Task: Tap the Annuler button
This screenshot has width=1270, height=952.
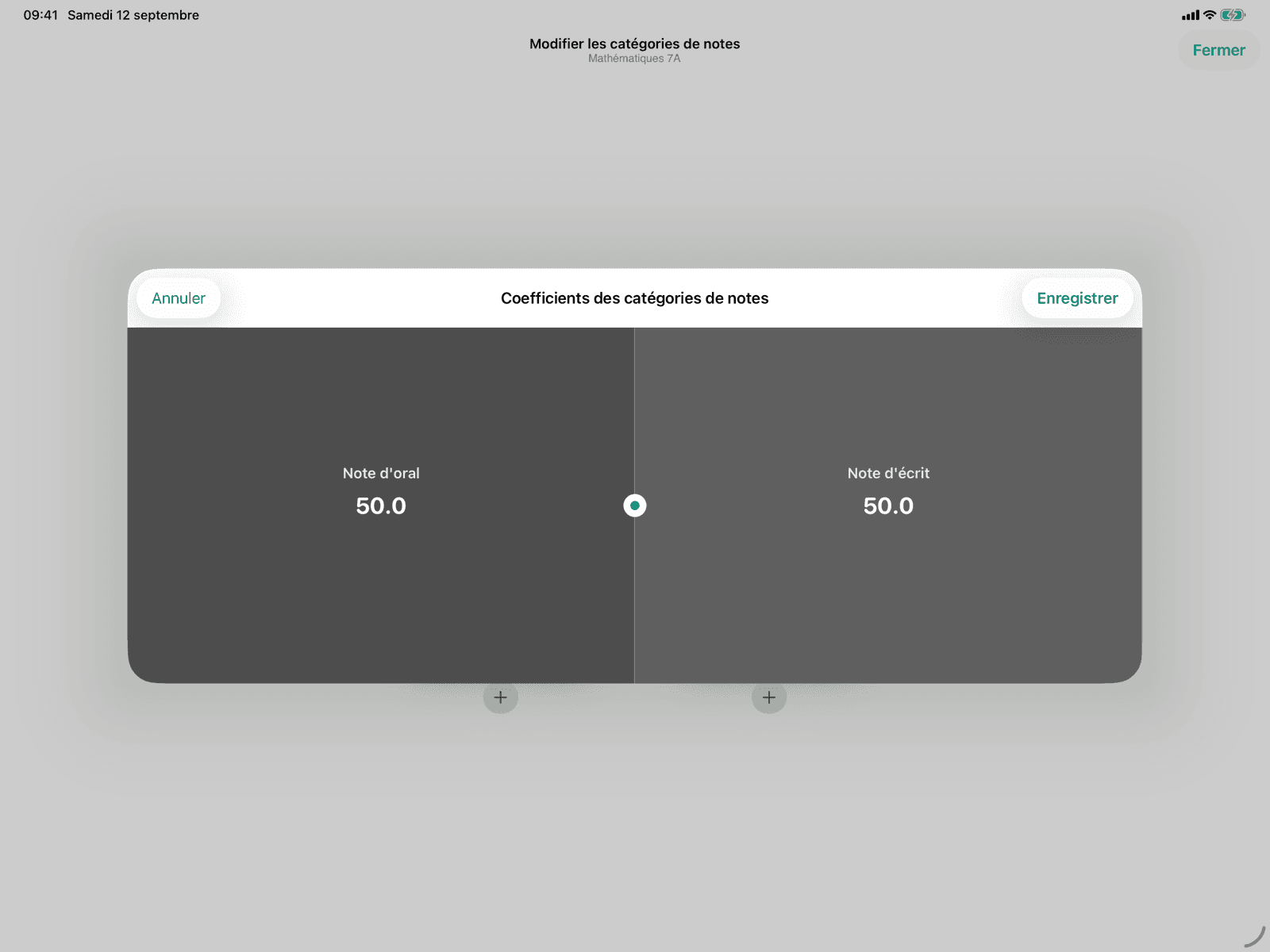Action: tap(179, 298)
